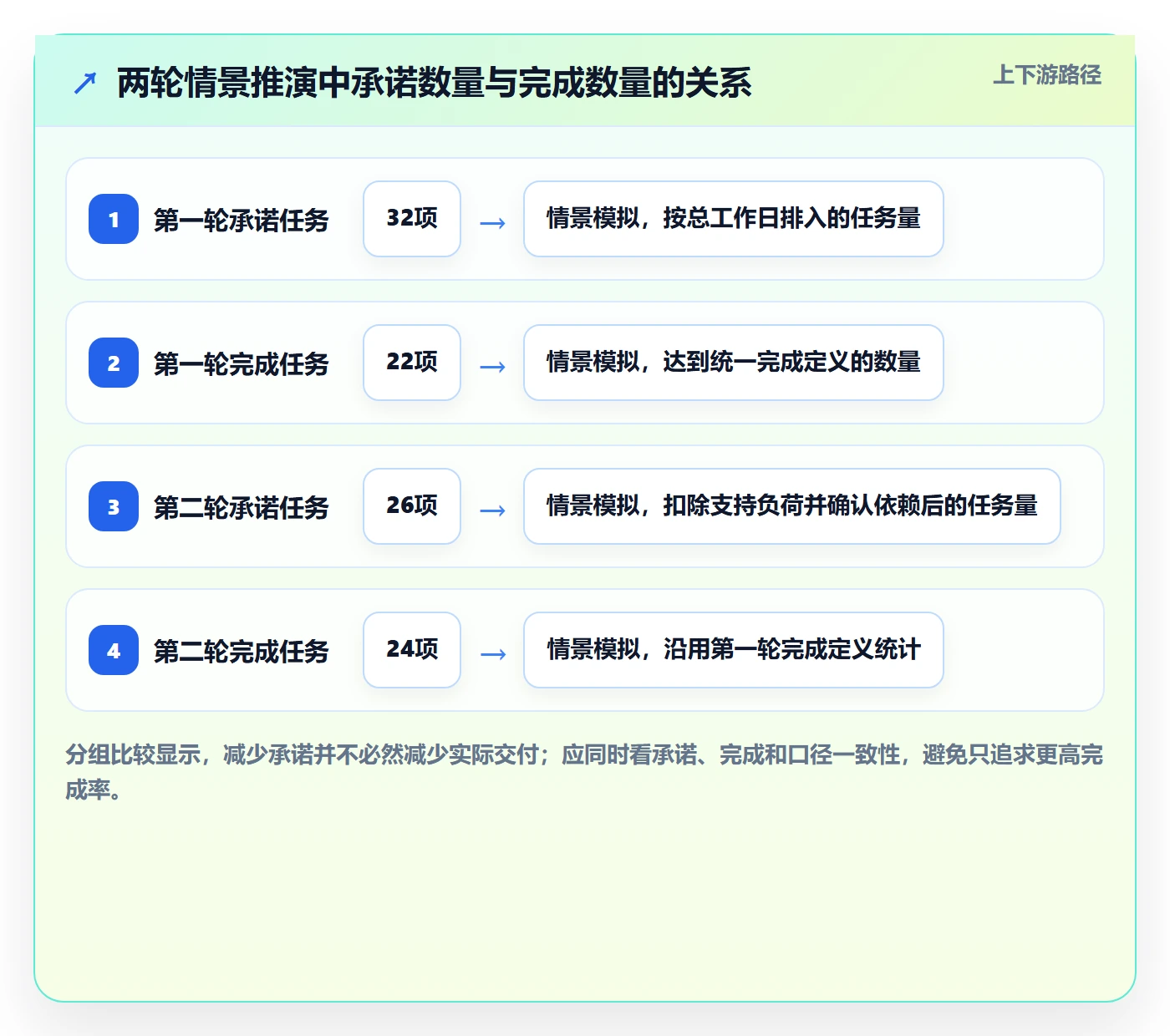Click the arrow after the 32项 value
This screenshot has width=1170, height=1036.
[x=493, y=222]
